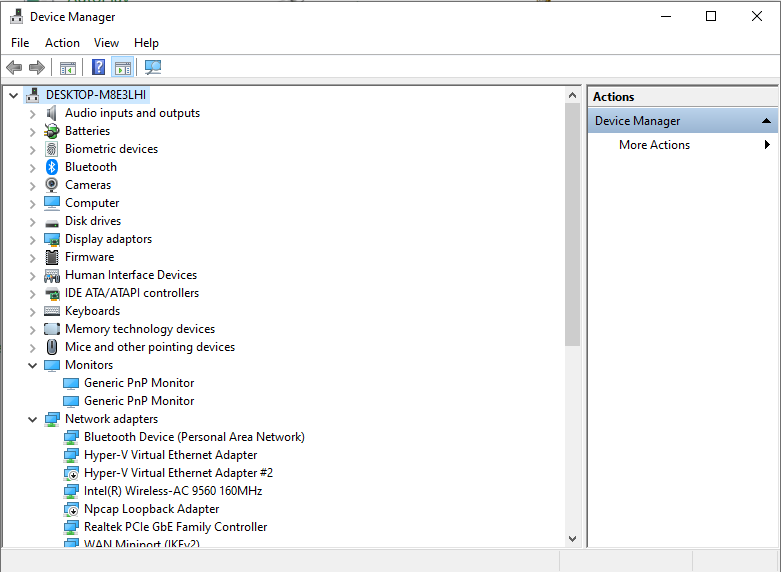The image size is (781, 572).
Task: Click the More Actions arrow
Action: click(767, 145)
